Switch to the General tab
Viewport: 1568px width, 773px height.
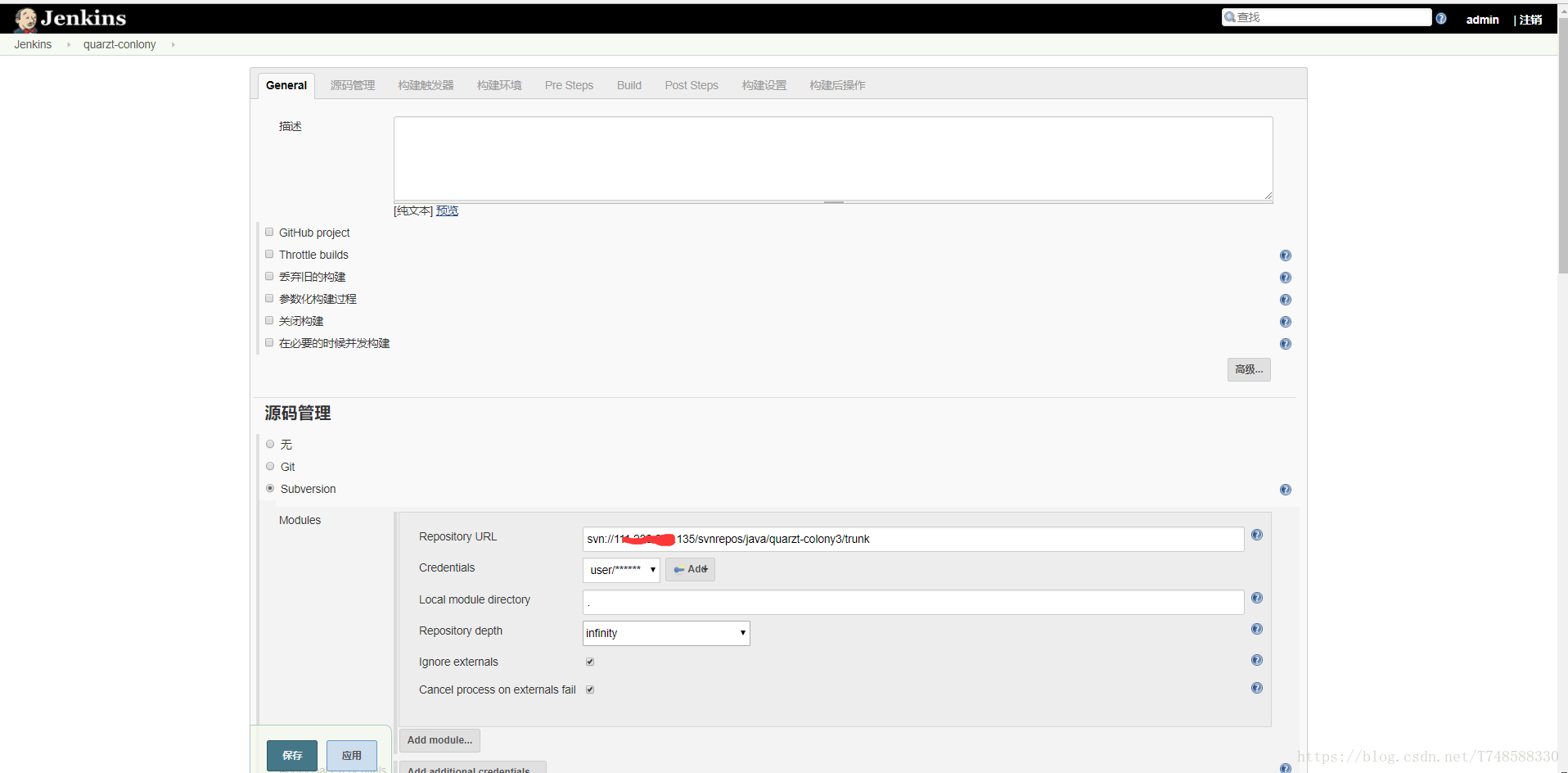tap(286, 85)
